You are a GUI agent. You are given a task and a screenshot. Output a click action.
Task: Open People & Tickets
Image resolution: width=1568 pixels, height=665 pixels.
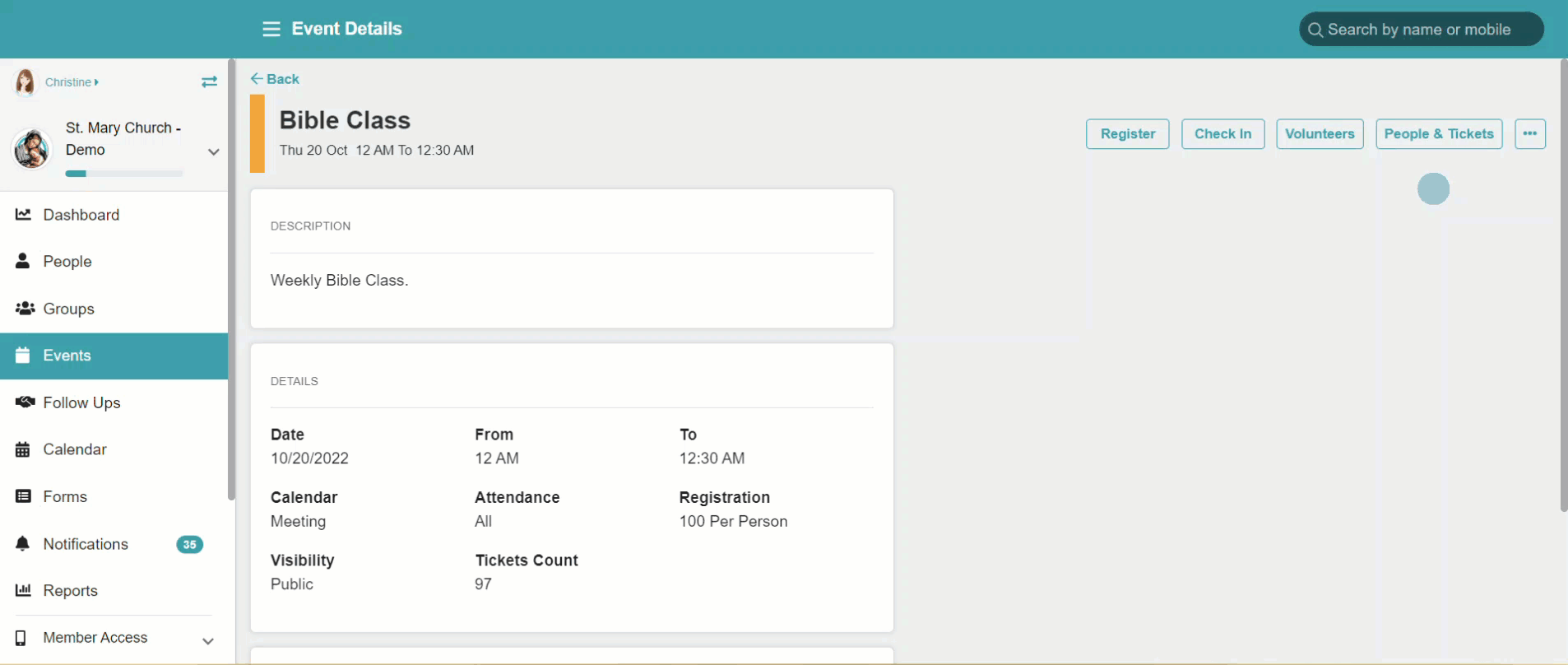tap(1439, 134)
